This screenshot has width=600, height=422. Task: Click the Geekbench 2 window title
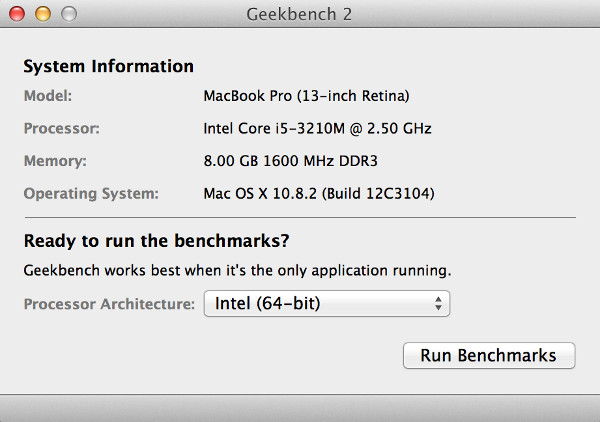[298, 15]
